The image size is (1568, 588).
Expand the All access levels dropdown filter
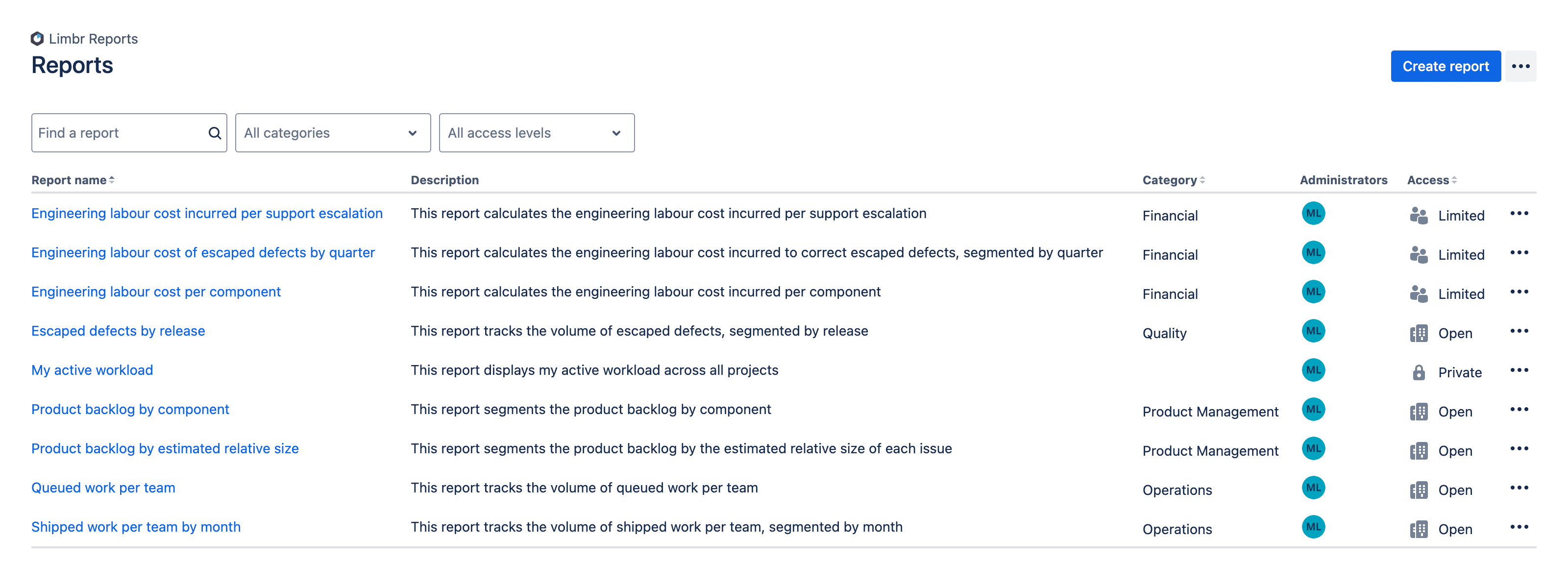click(x=537, y=132)
